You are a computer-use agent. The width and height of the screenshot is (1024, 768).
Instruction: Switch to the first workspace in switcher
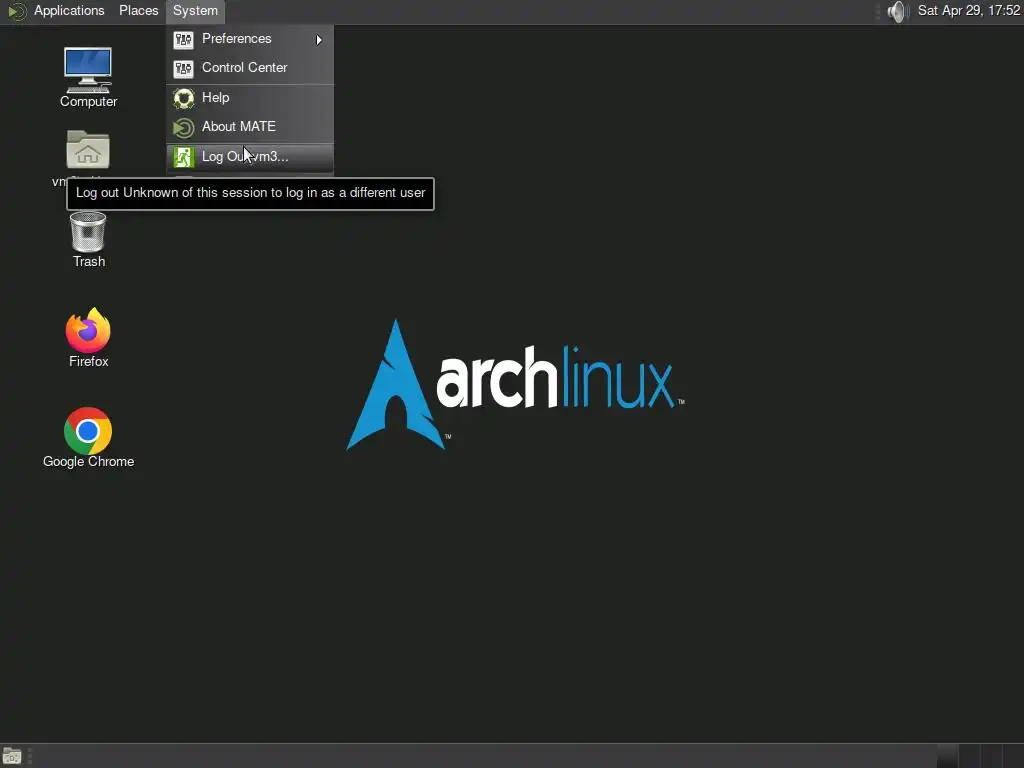[x=948, y=756]
